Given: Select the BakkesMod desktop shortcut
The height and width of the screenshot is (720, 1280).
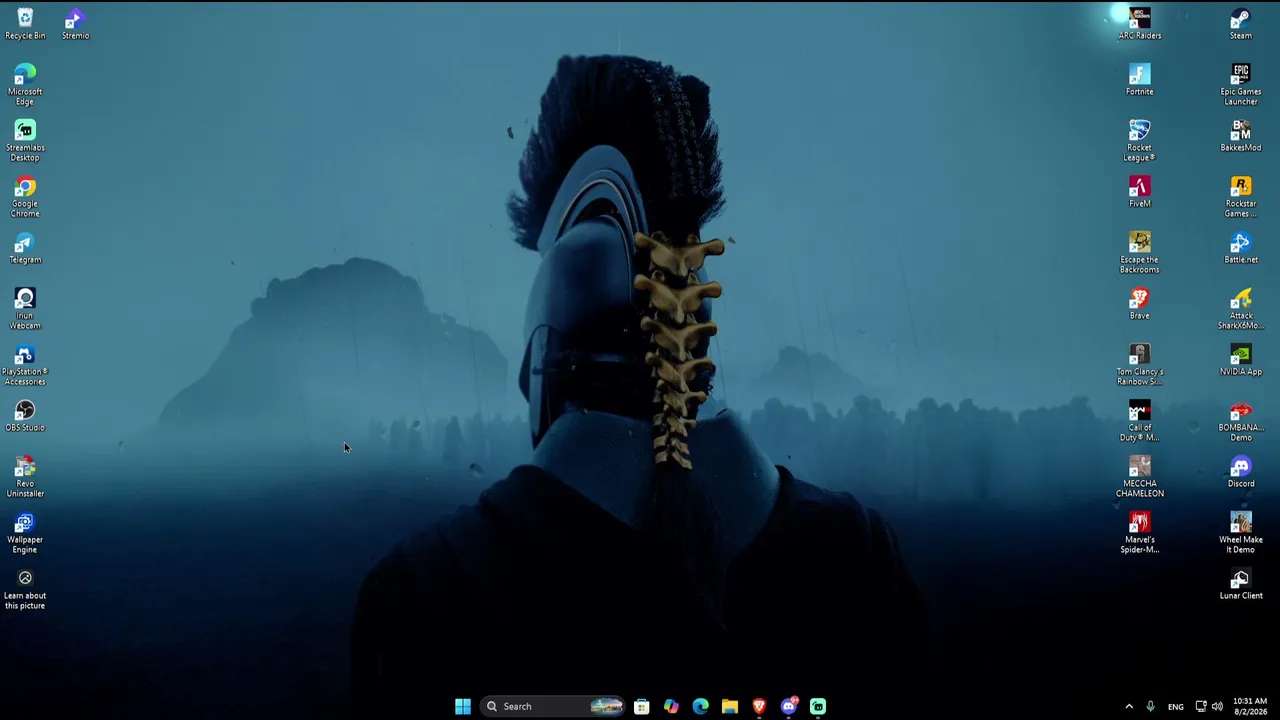Looking at the screenshot, I should pyautogui.click(x=1241, y=136).
